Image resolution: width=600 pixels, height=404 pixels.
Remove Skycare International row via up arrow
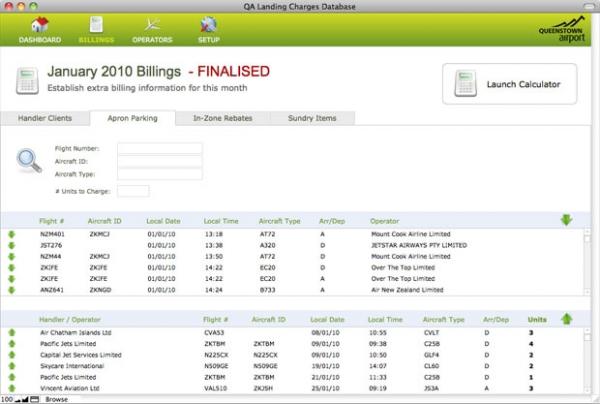click(11, 366)
